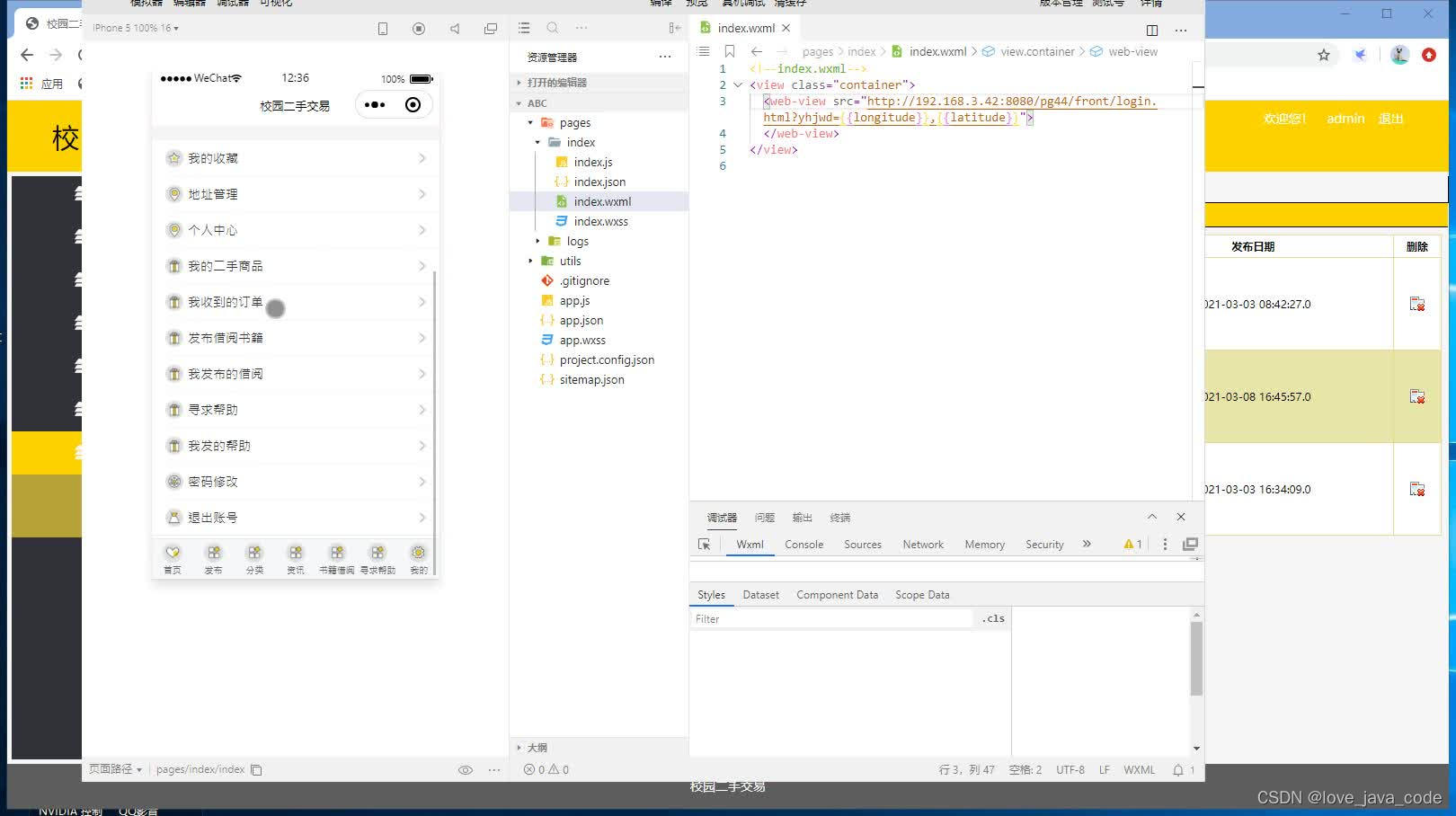The image size is (1456, 816).
Task: Open index.js file
Action: [593, 162]
